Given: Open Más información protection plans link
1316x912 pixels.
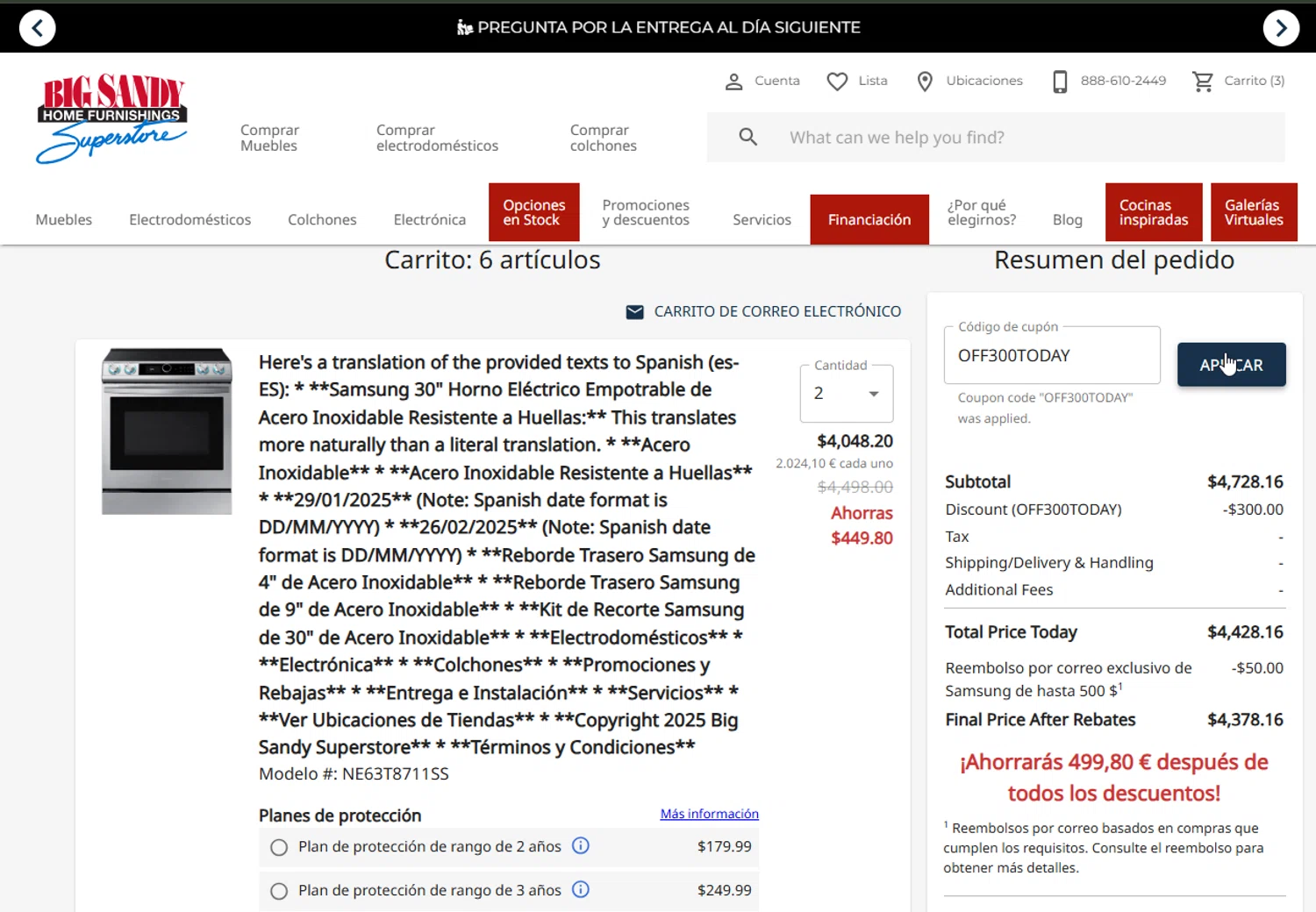Looking at the screenshot, I should (709, 814).
